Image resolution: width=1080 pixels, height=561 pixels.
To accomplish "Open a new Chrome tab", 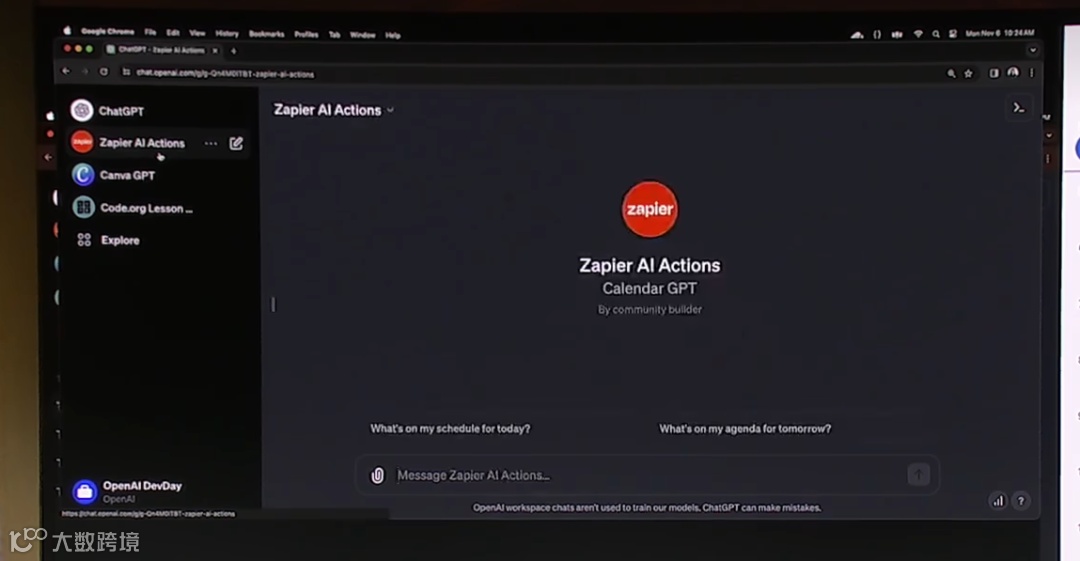I will pyautogui.click(x=233, y=50).
